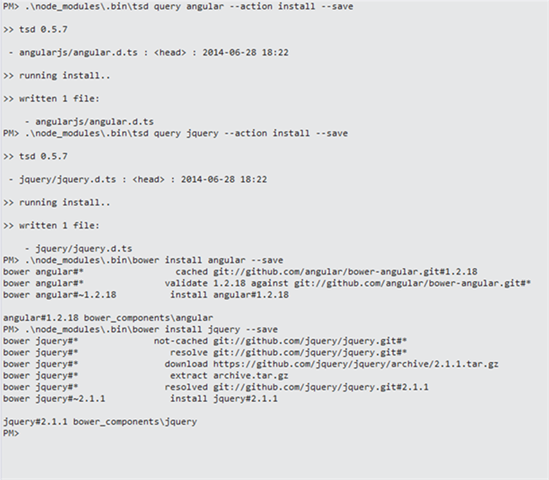
Task: Click the written file jquery/jquery.d.ts entry
Action: click(x=78, y=249)
